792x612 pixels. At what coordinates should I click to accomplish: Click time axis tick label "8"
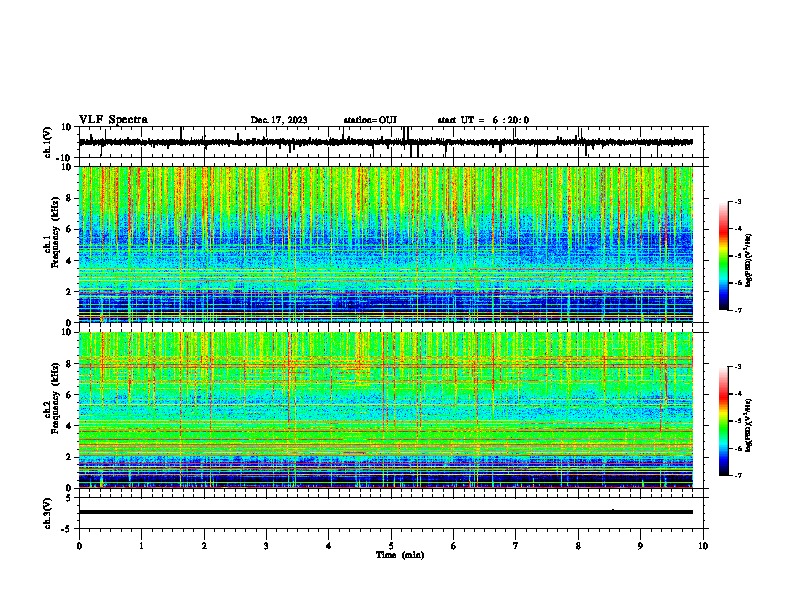(x=578, y=546)
